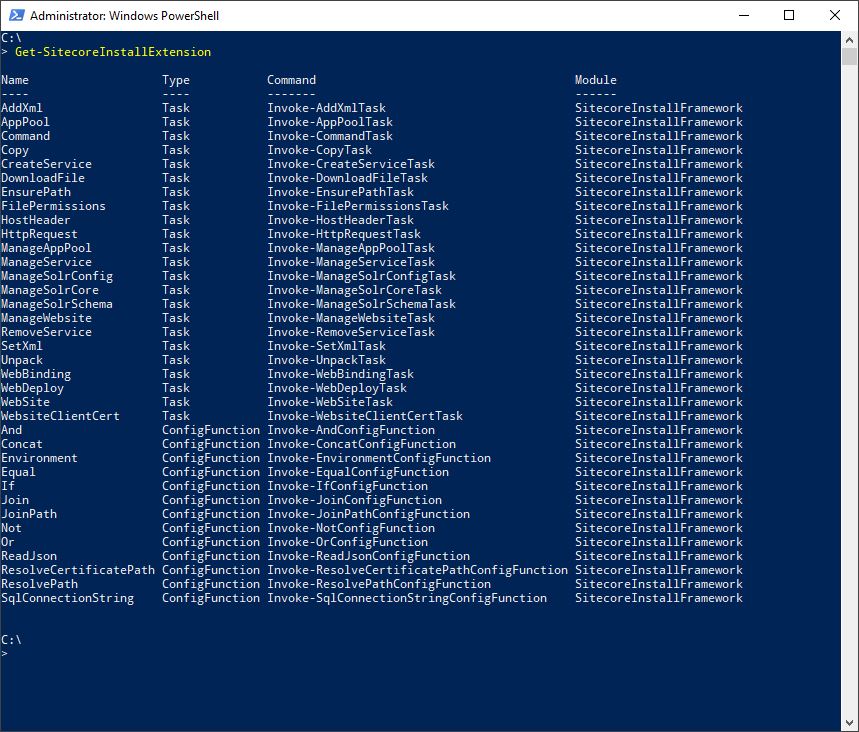Click Task type in the Unpack row

click(176, 360)
